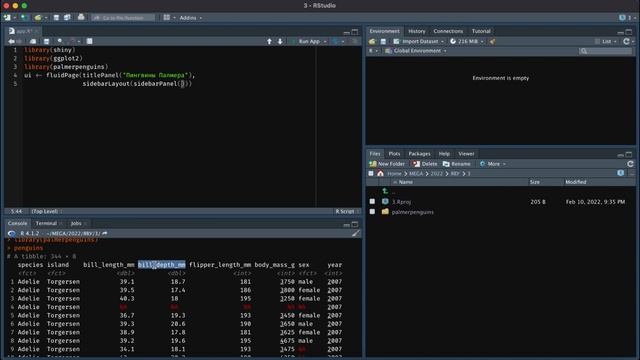View the console working directory arrow icon
This screenshot has width=640, height=360.
[x=105, y=233]
